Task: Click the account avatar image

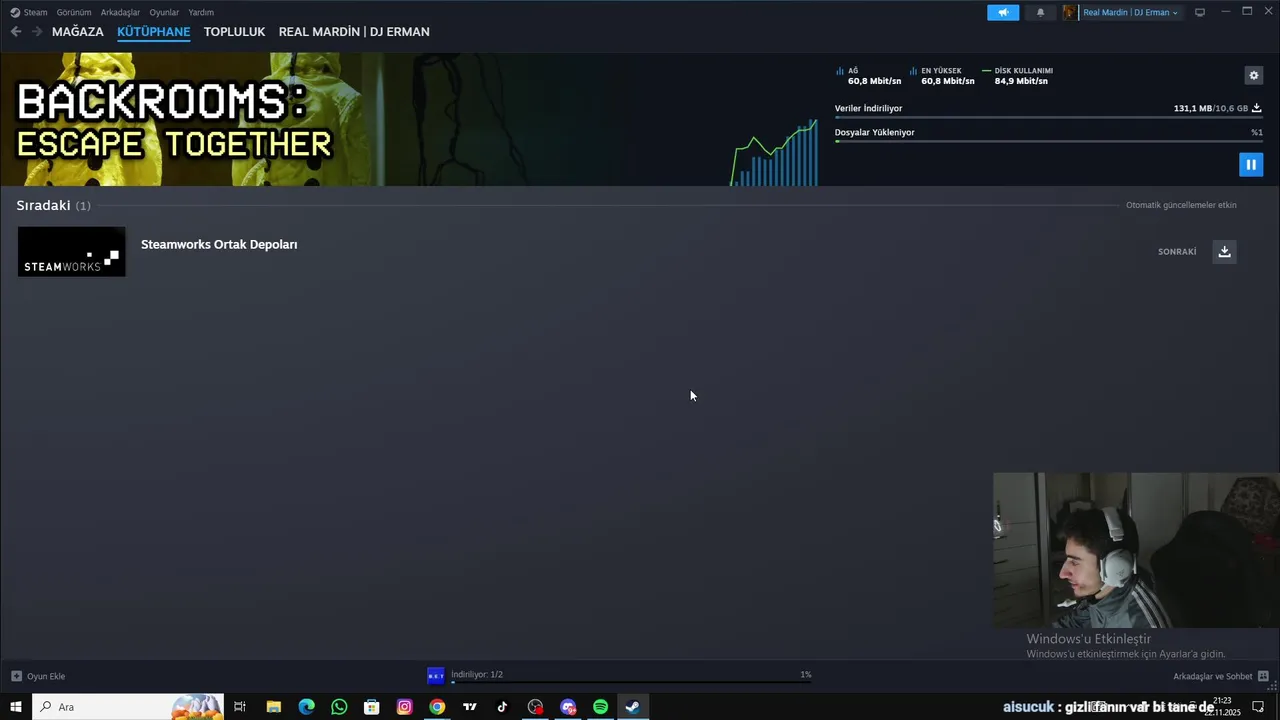Action: pos(1070,12)
